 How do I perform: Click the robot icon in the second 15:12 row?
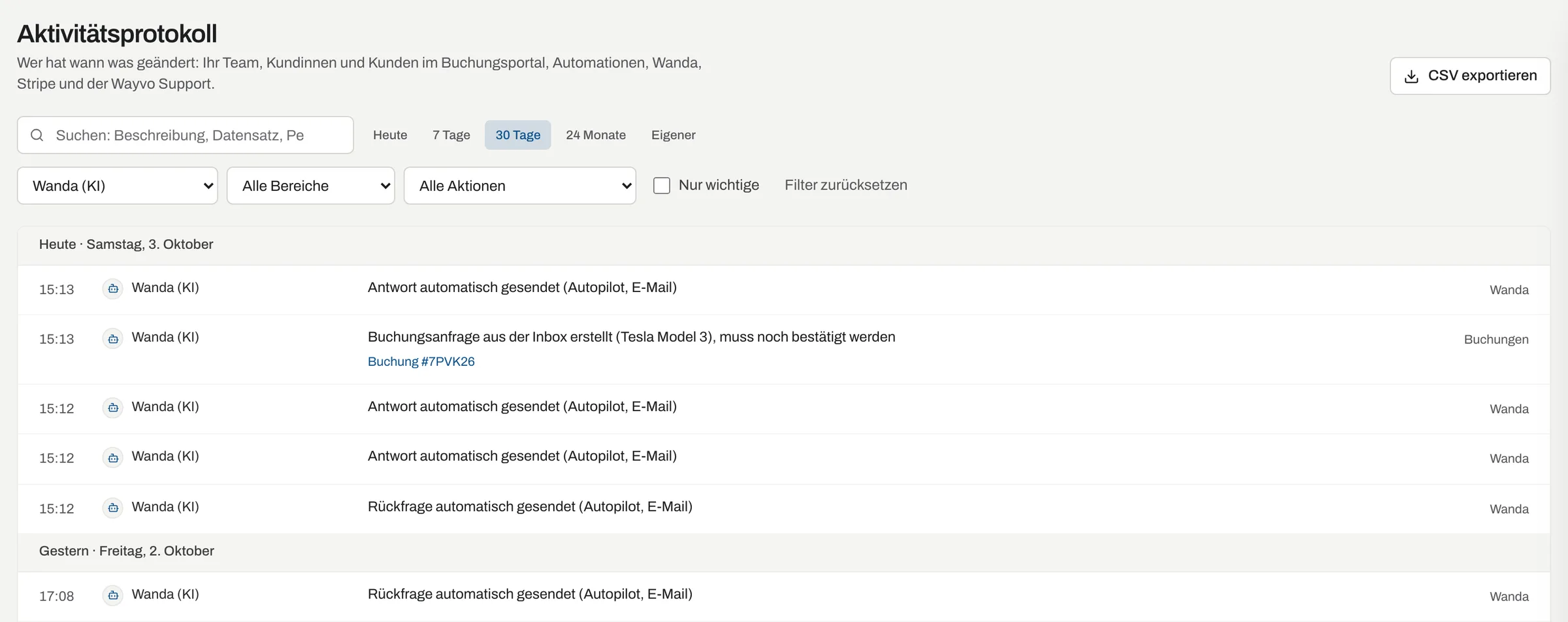113,457
